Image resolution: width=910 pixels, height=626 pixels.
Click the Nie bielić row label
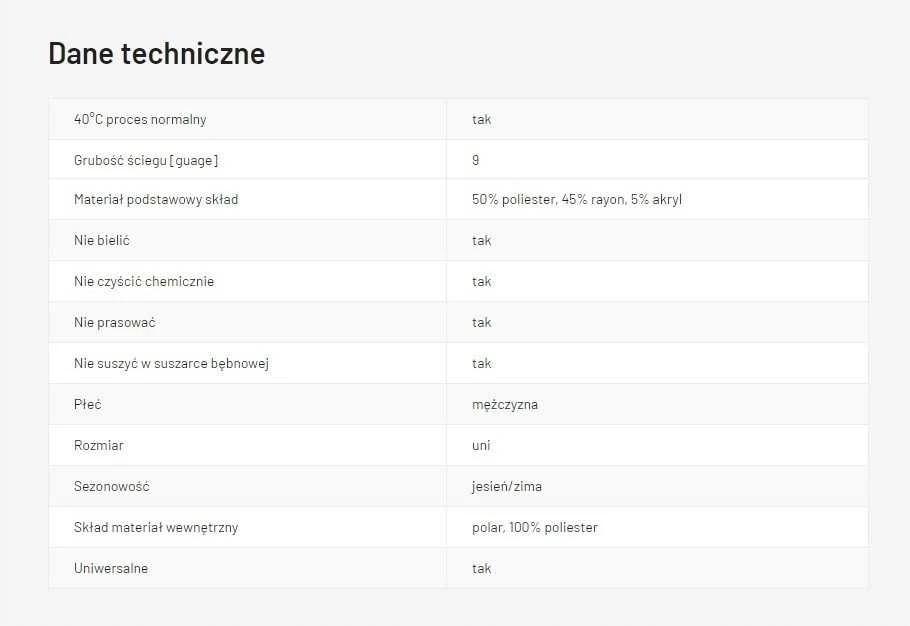(102, 240)
